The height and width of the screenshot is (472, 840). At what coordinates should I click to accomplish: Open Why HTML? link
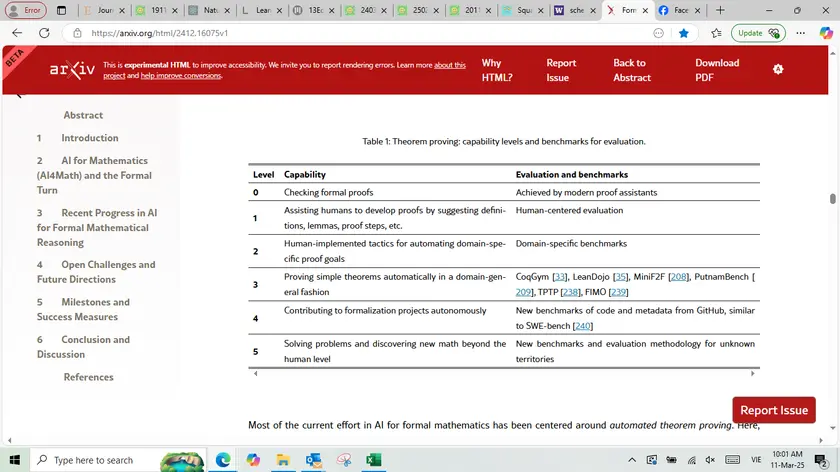[x=497, y=70]
